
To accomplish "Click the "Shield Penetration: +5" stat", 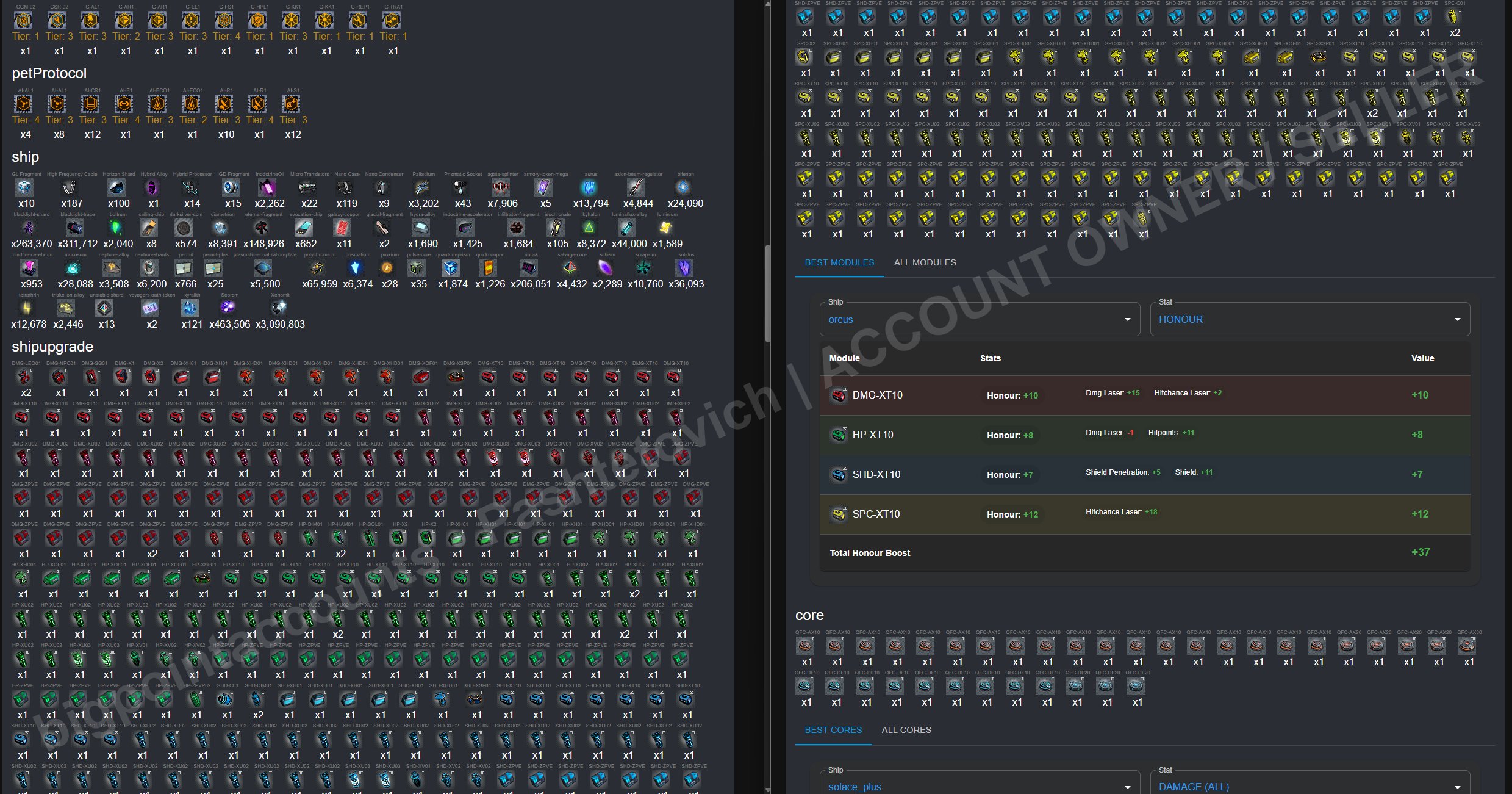I will click(1123, 472).
